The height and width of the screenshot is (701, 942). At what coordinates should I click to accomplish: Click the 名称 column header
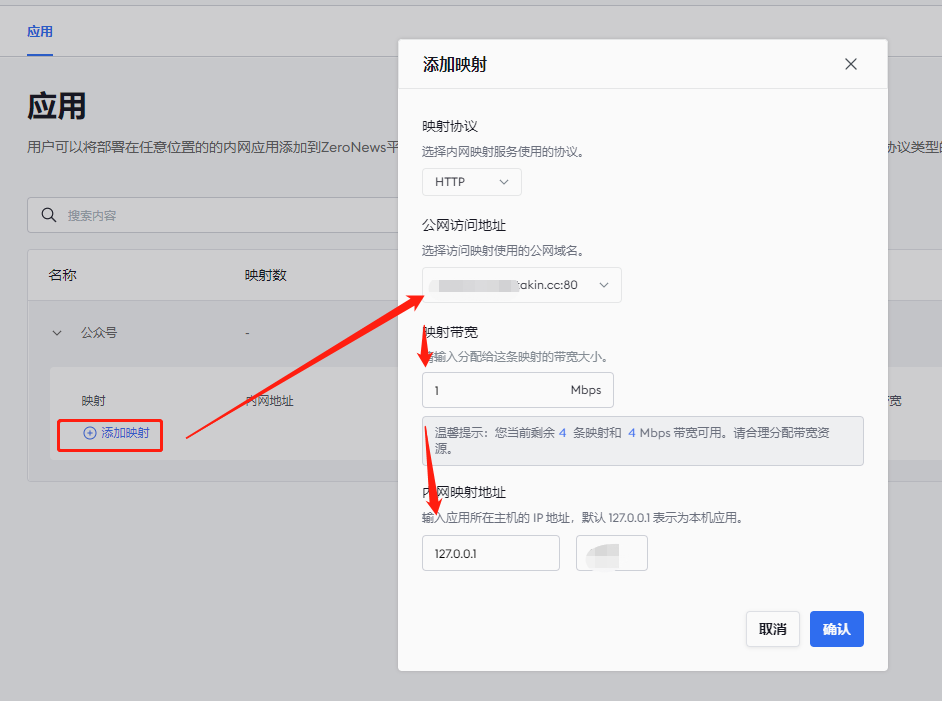[63, 275]
